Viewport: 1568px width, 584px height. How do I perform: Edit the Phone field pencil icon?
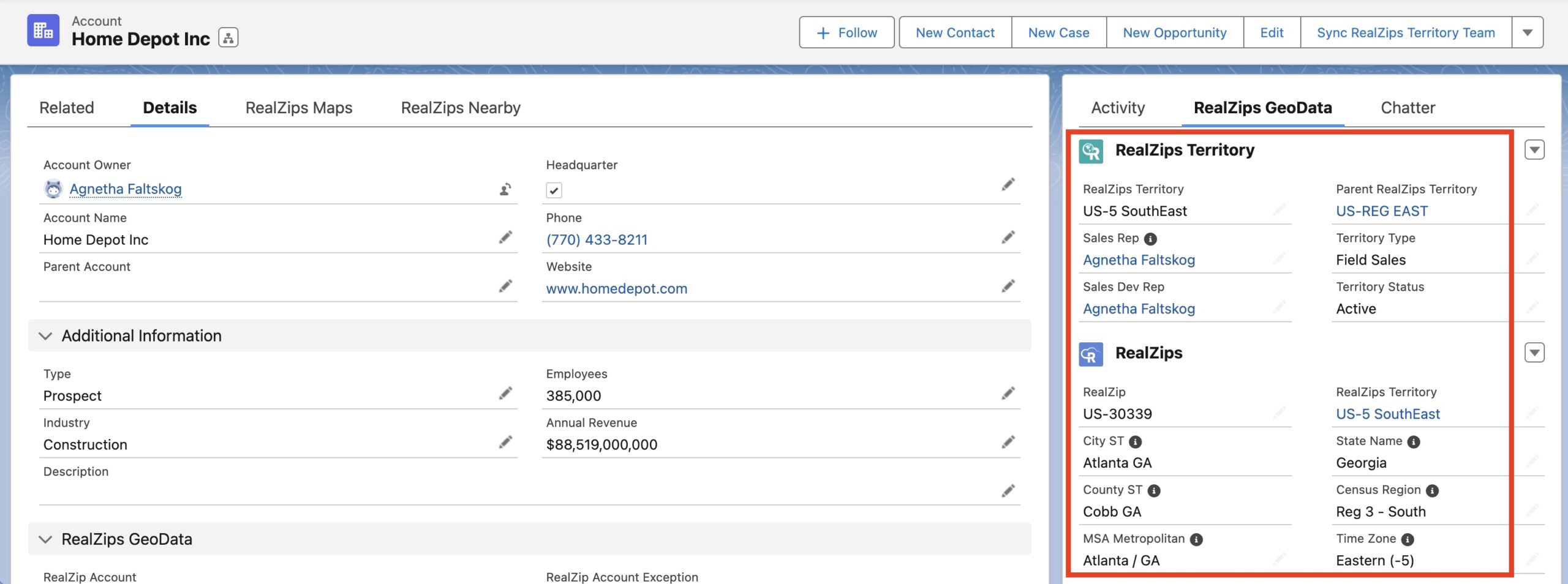coord(1008,237)
